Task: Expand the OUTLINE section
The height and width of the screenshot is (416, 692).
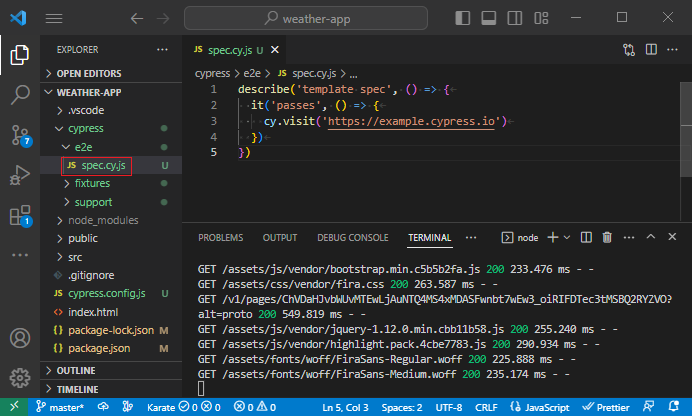Action: click(111, 371)
